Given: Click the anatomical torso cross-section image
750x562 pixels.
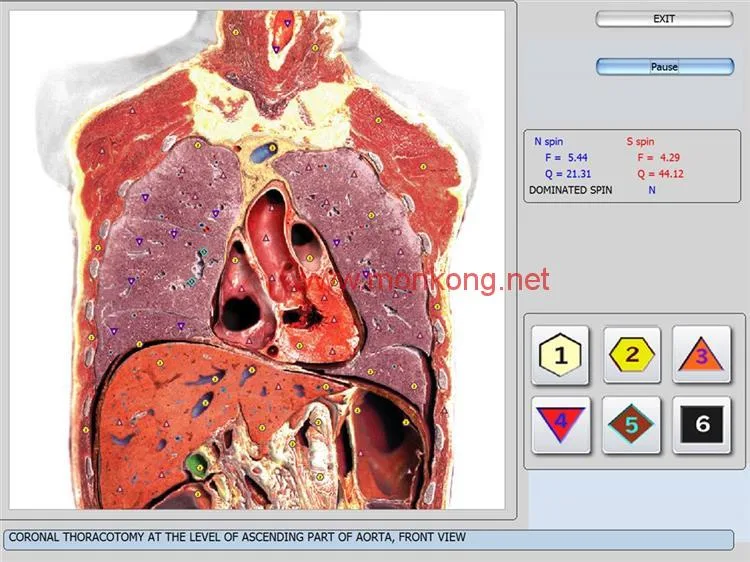Looking at the screenshot, I should (x=257, y=260).
